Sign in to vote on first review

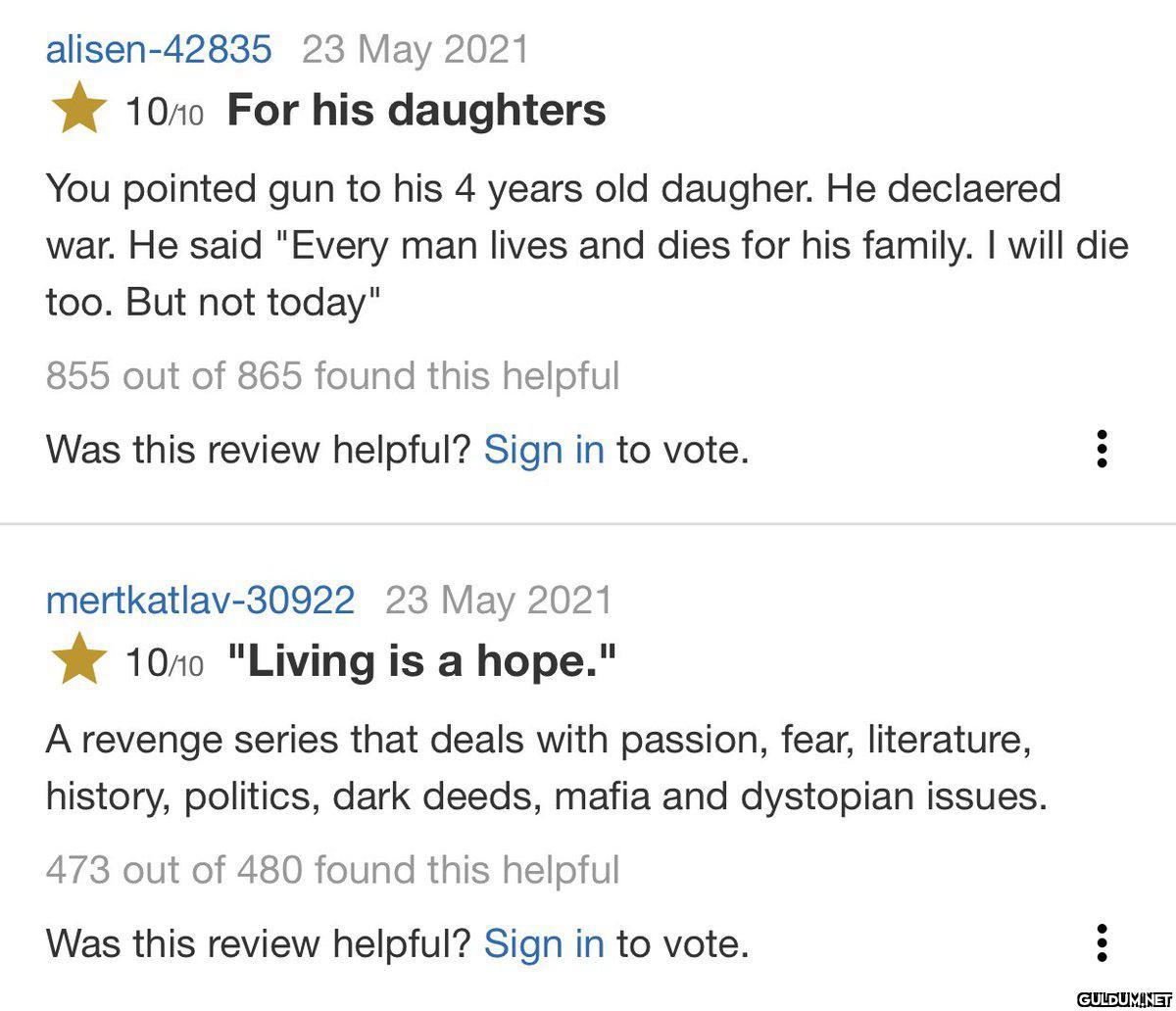[x=544, y=450]
